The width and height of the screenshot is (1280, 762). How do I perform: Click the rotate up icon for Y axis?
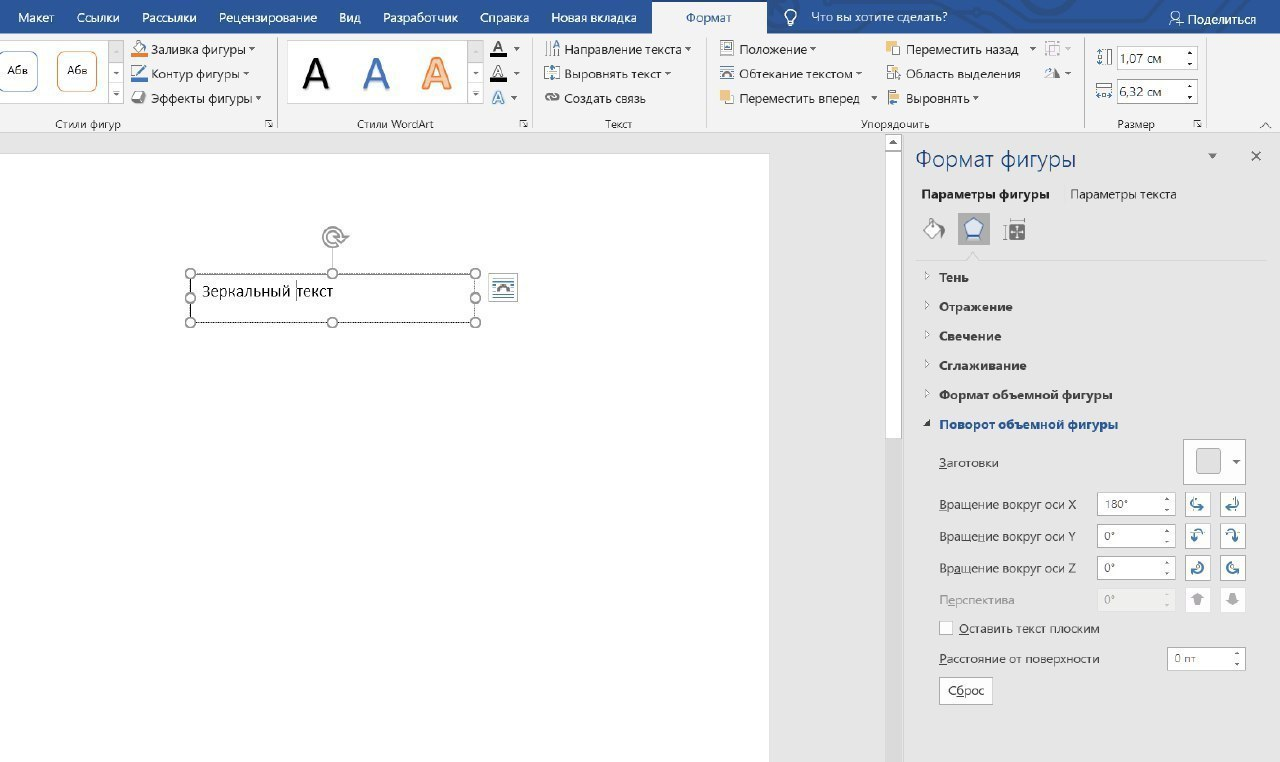[x=1198, y=536]
